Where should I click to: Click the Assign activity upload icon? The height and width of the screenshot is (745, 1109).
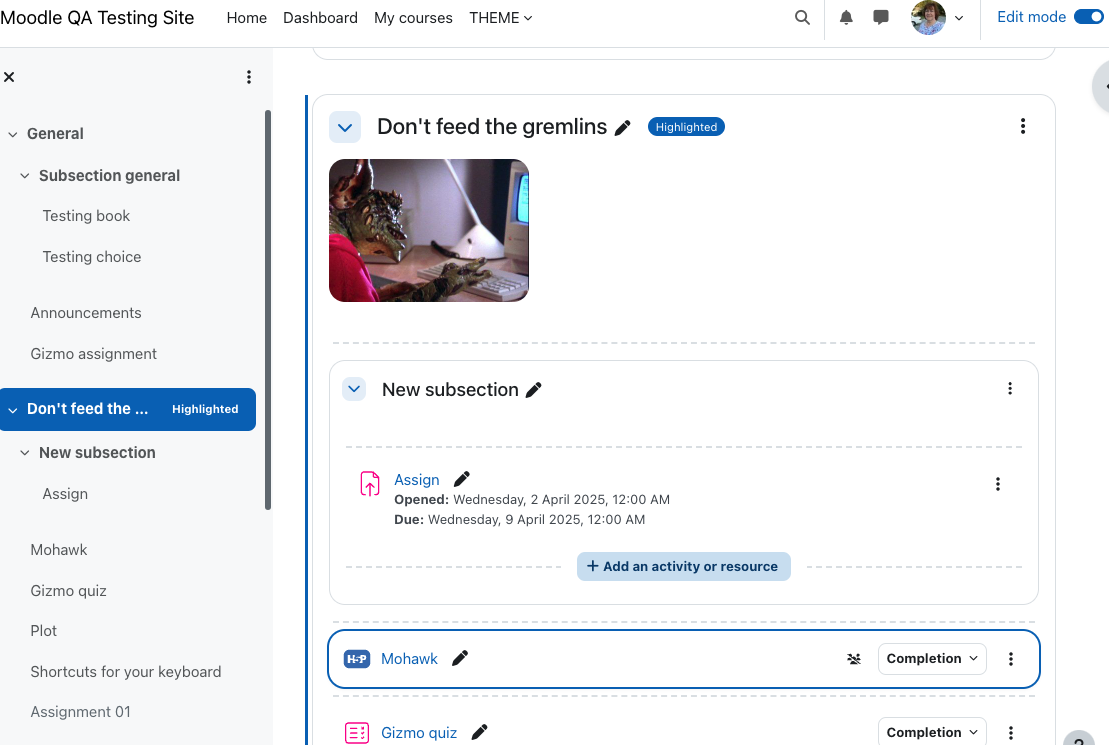[x=370, y=484]
